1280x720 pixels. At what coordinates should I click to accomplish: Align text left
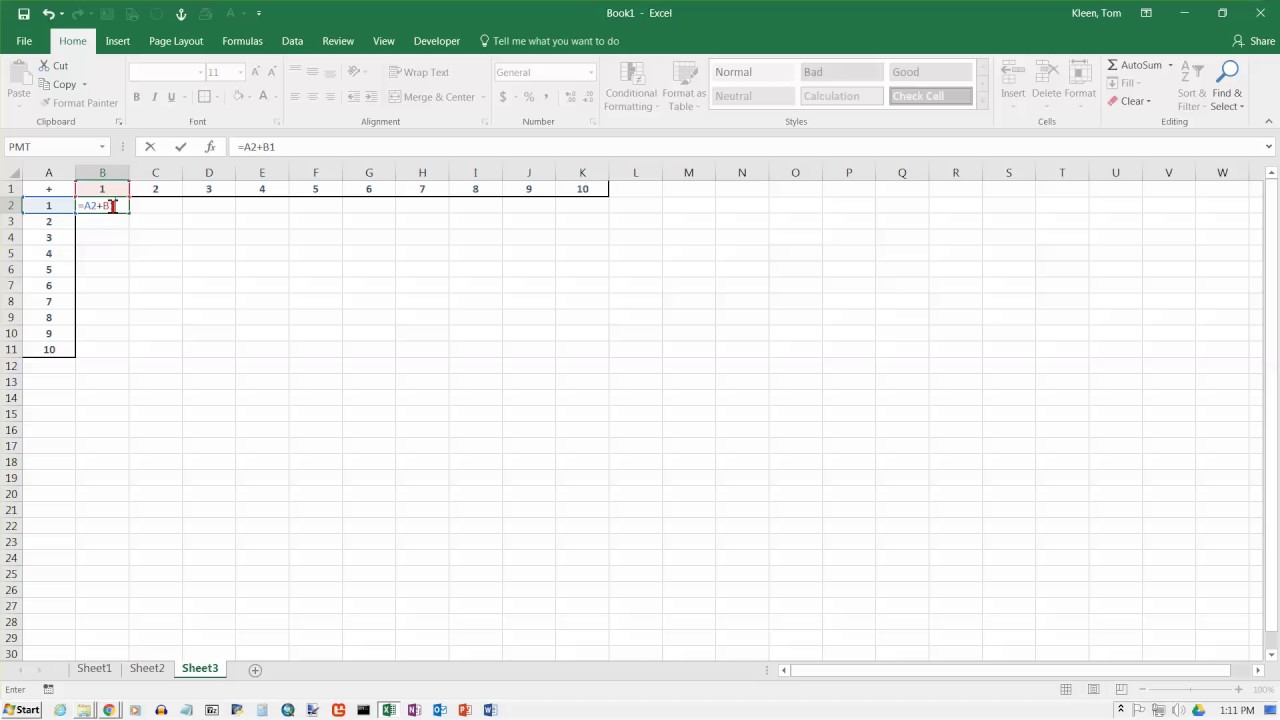point(295,97)
